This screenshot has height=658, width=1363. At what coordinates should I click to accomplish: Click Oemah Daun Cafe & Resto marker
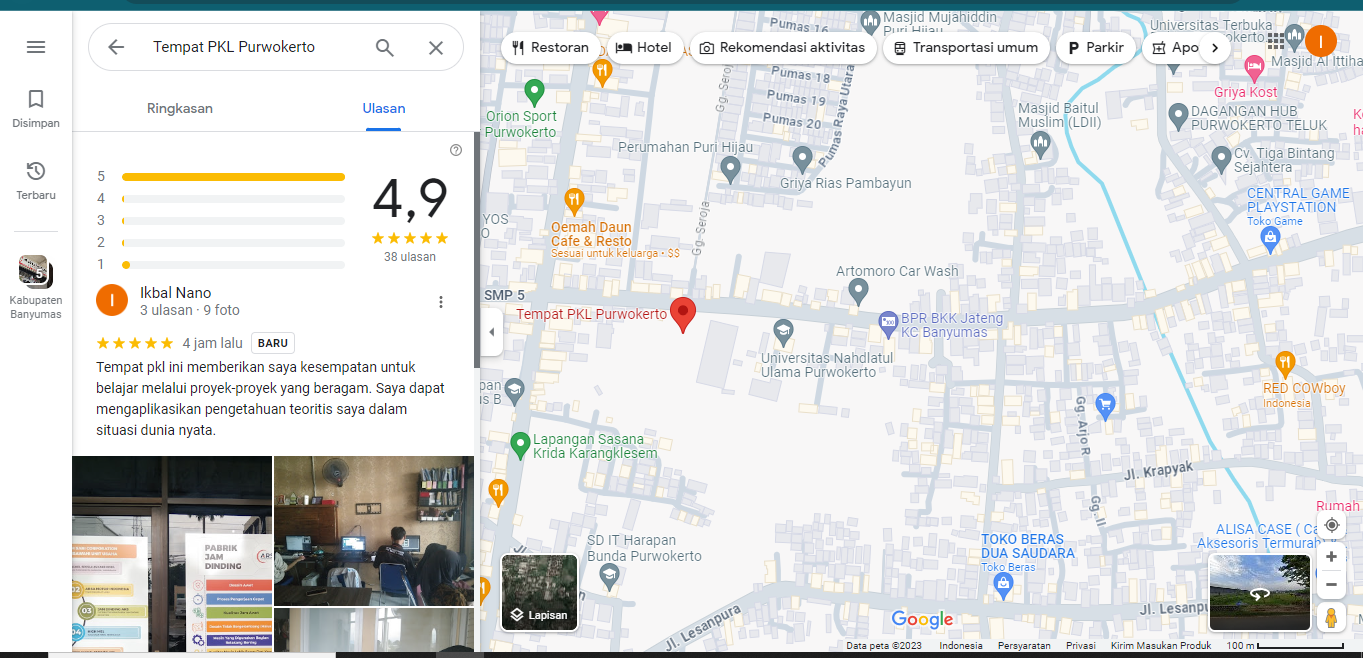pos(574,201)
